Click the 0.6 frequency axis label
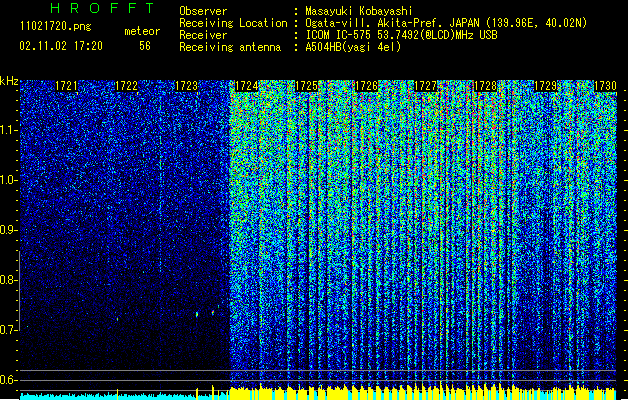The height and width of the screenshot is (400, 629). click(x=8, y=380)
